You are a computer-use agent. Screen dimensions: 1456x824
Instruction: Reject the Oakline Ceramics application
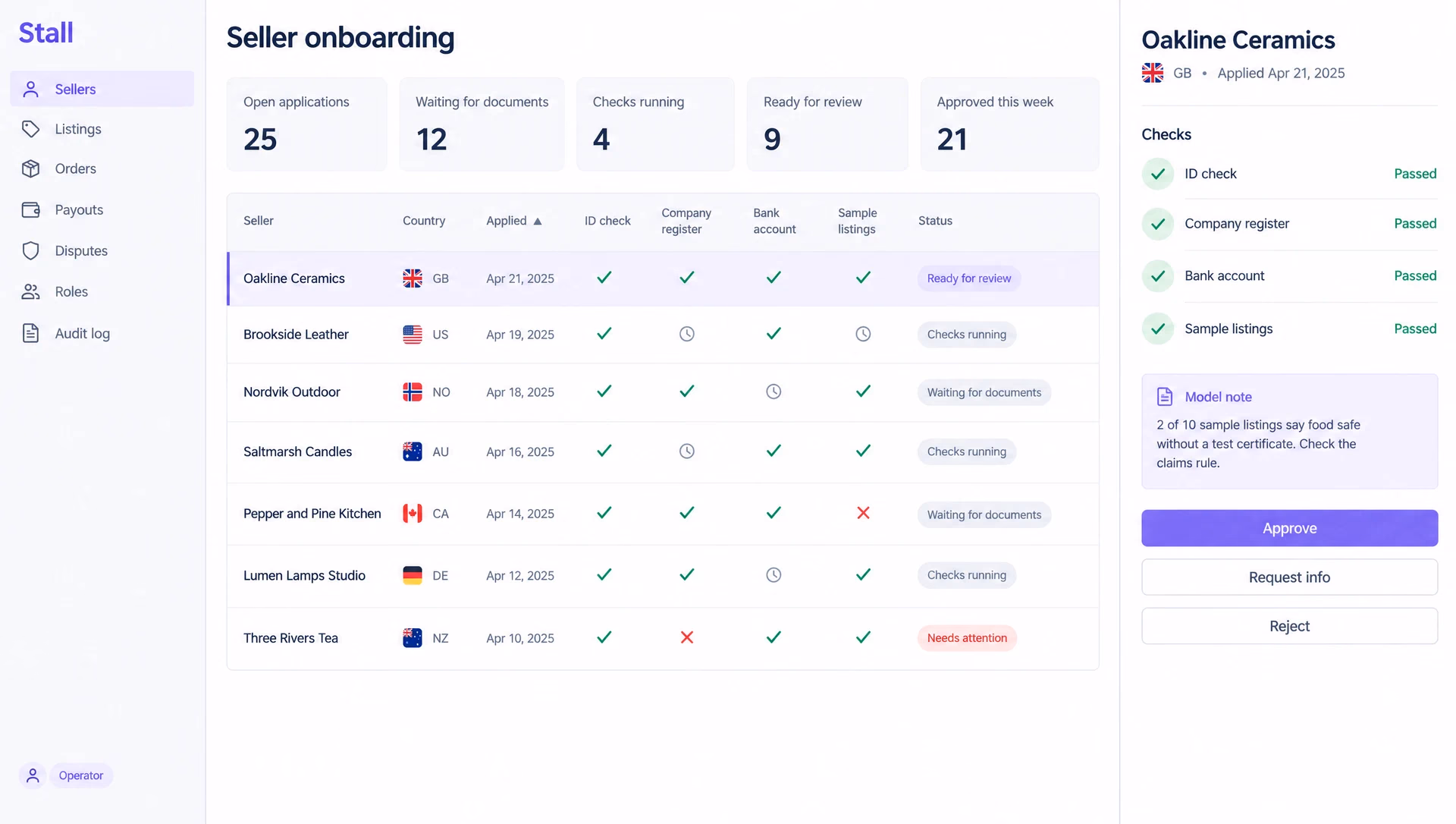click(1289, 626)
